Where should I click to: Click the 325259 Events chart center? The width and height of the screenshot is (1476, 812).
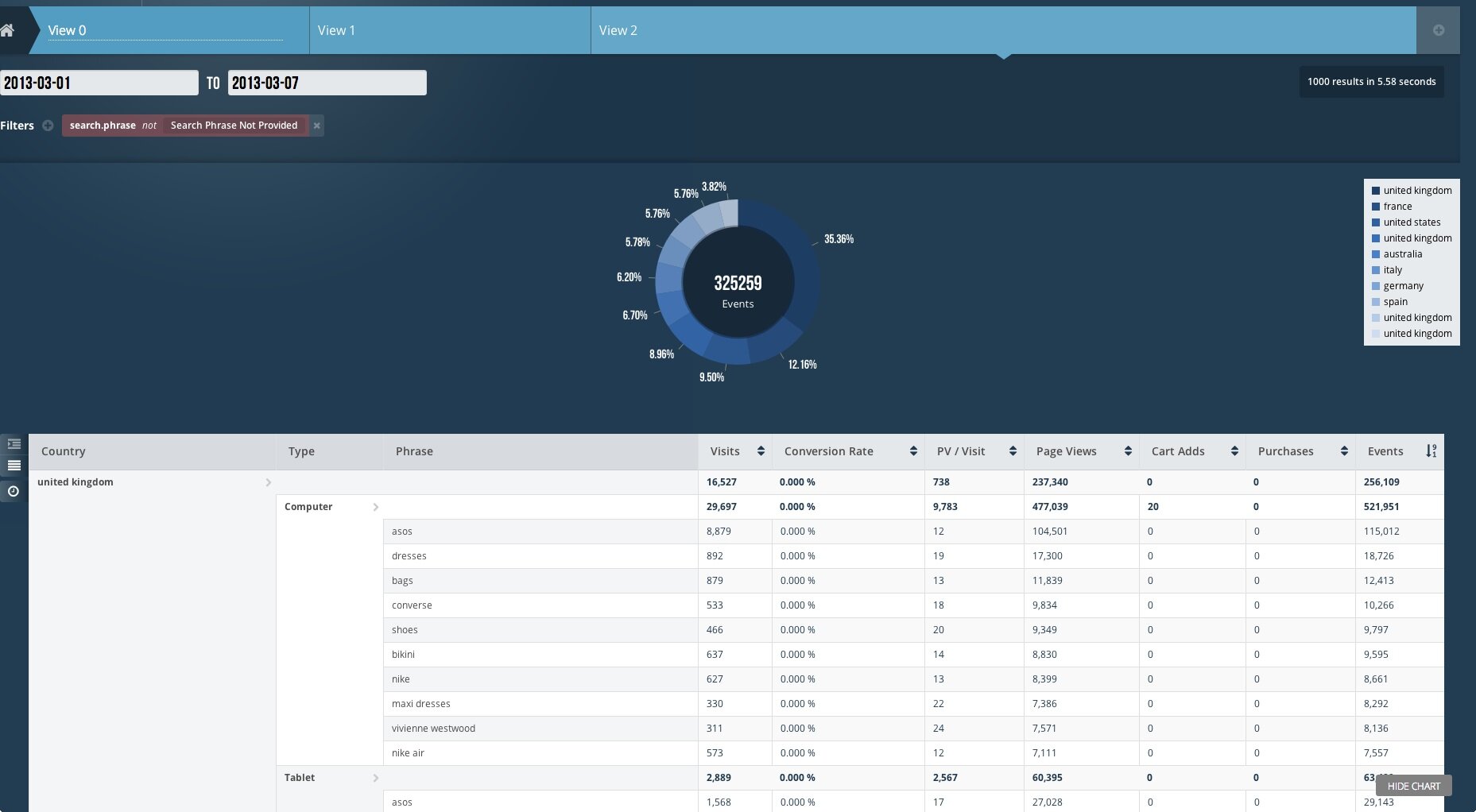coord(738,291)
